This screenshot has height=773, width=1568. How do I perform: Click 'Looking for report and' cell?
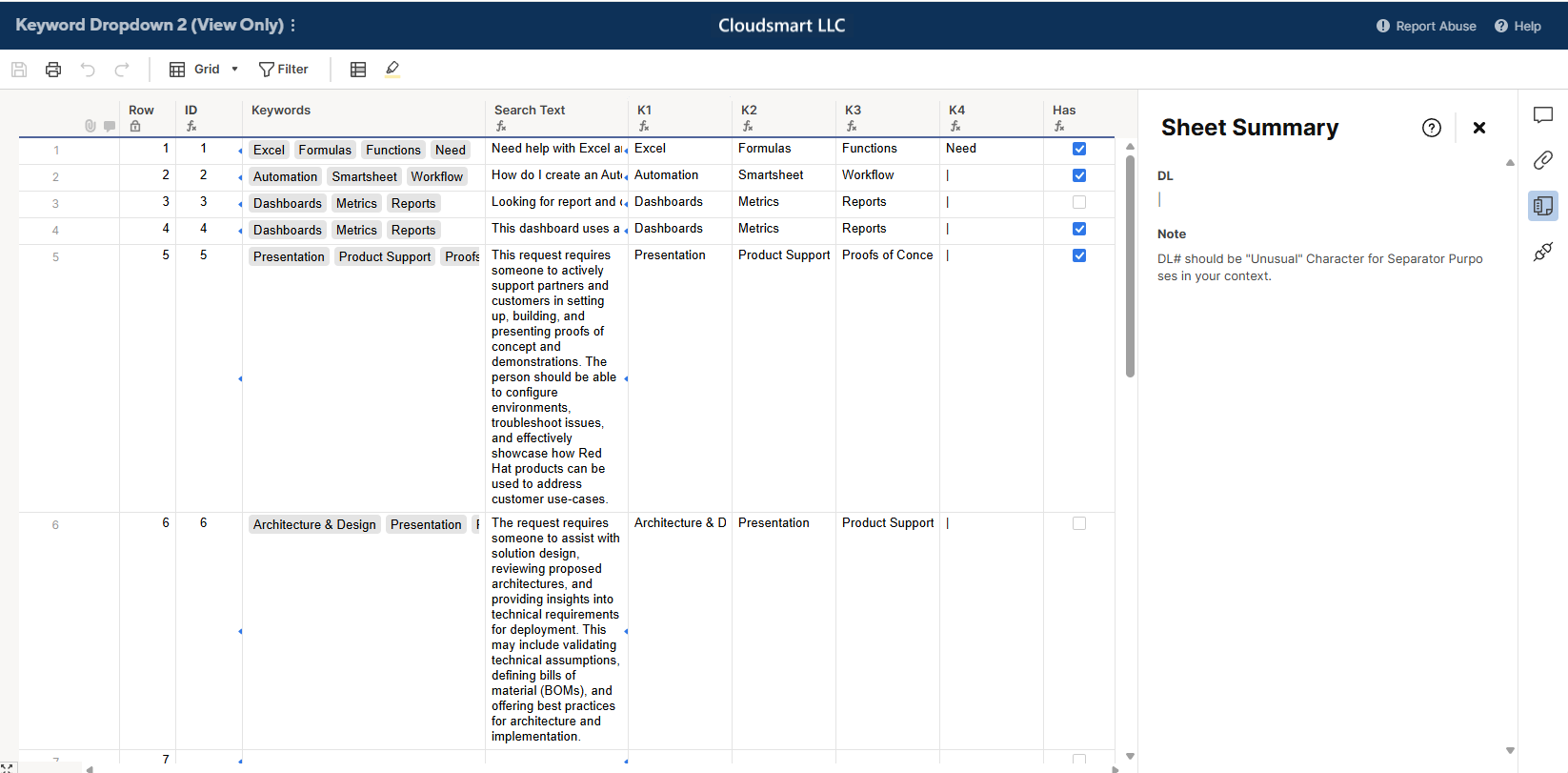pyautogui.click(x=556, y=202)
